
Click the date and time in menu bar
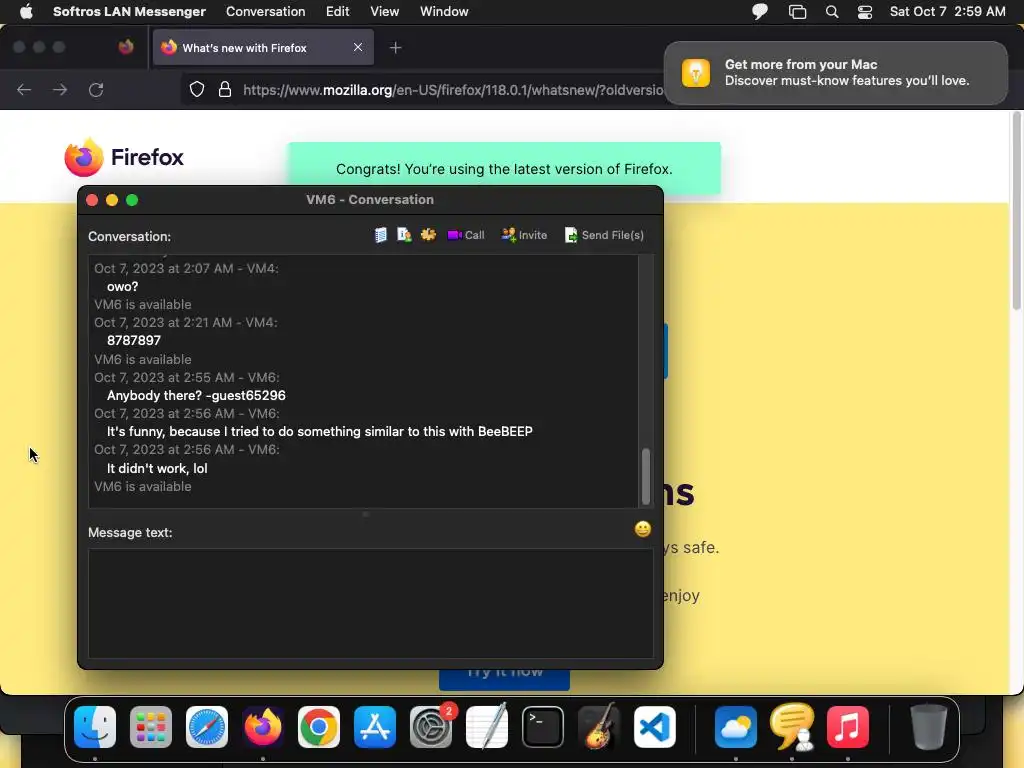click(947, 11)
